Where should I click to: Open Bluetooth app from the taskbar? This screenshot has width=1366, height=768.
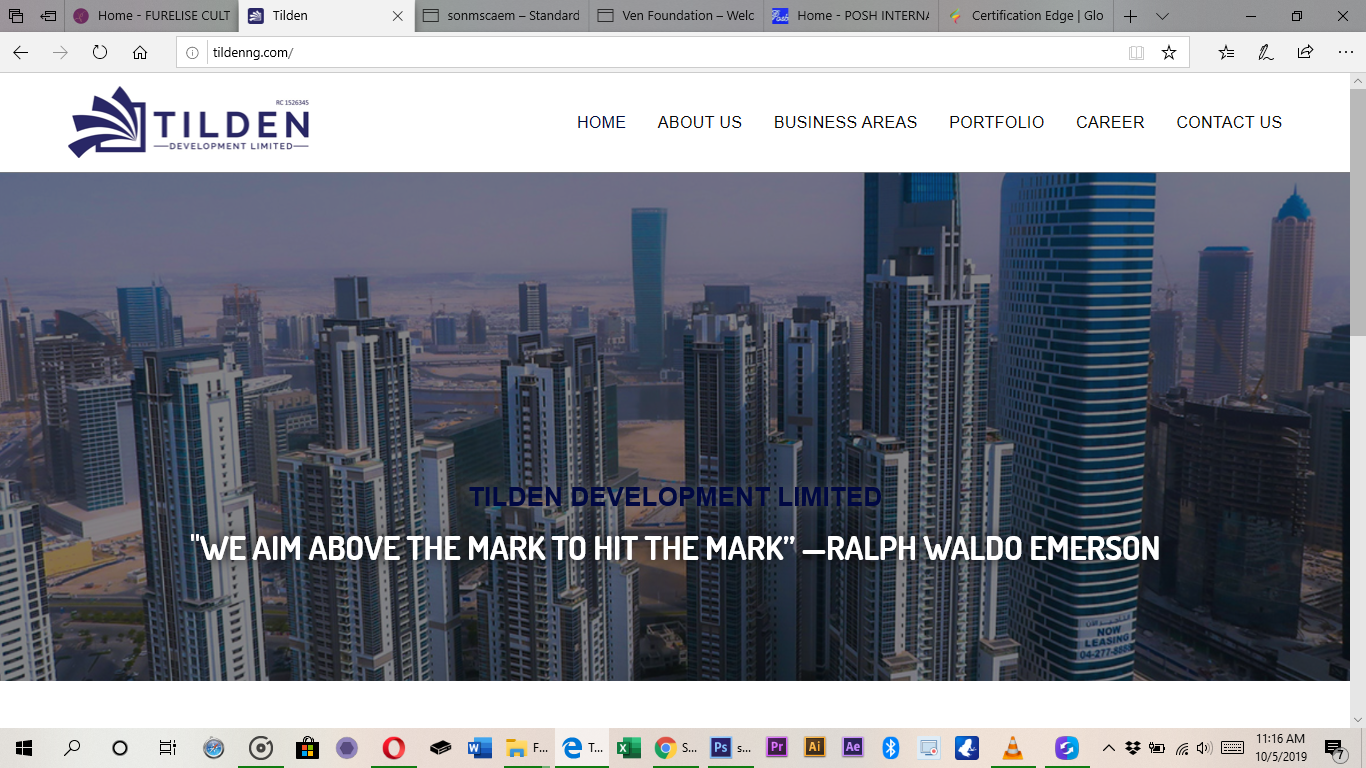pos(891,748)
